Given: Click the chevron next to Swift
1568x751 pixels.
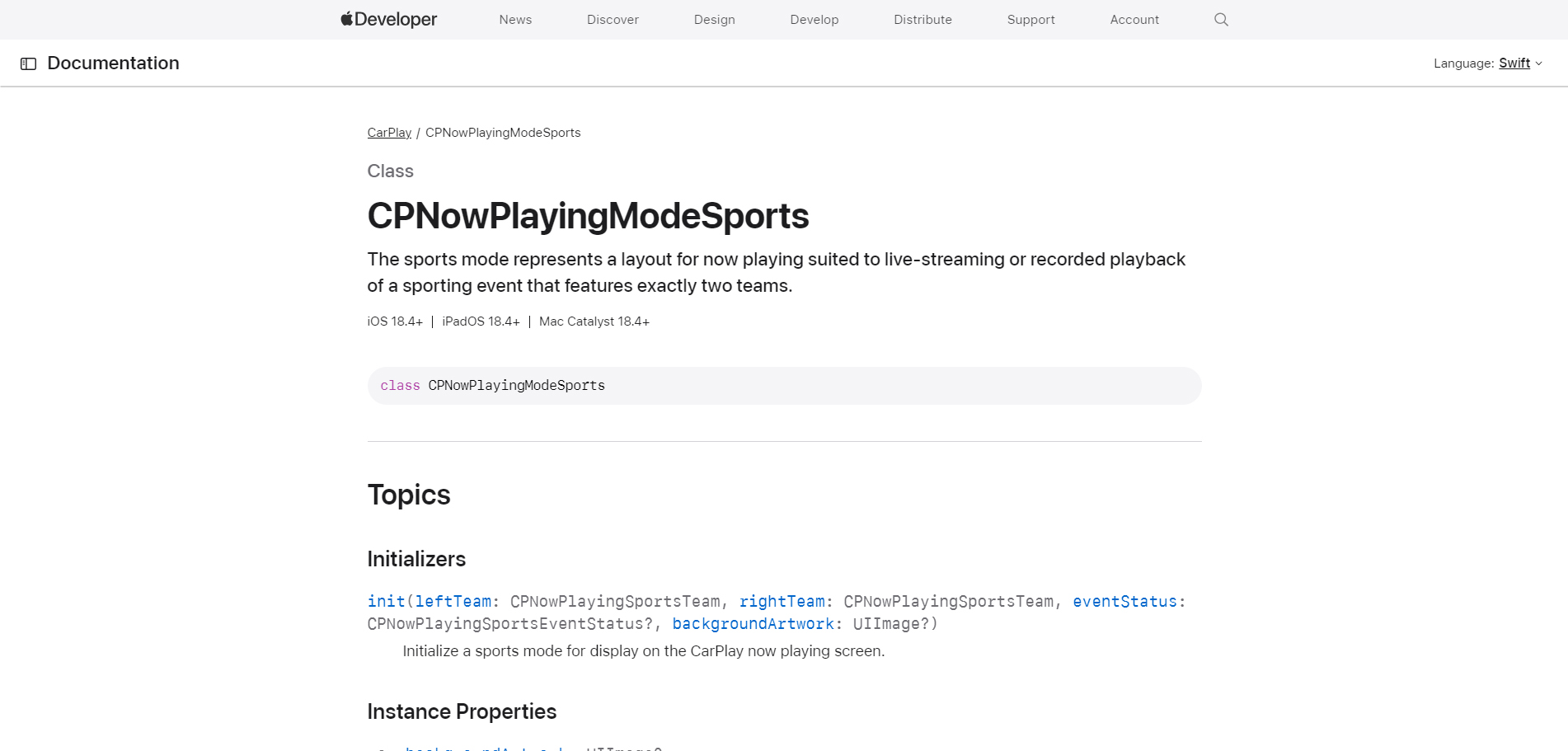Looking at the screenshot, I should pyautogui.click(x=1540, y=63).
